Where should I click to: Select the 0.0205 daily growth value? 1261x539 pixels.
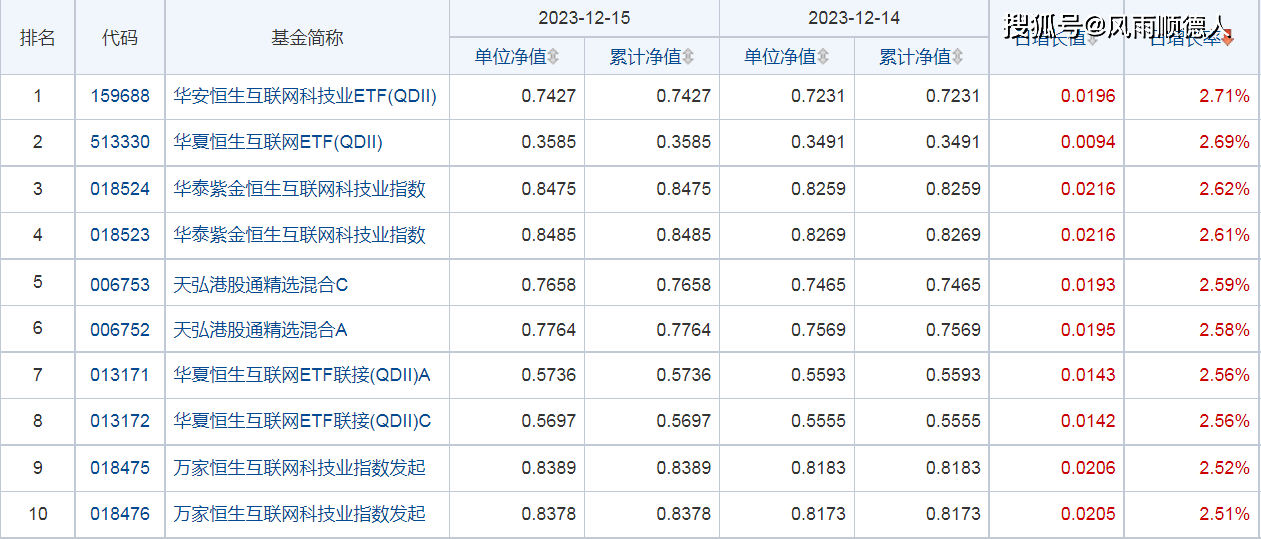(x=1088, y=514)
